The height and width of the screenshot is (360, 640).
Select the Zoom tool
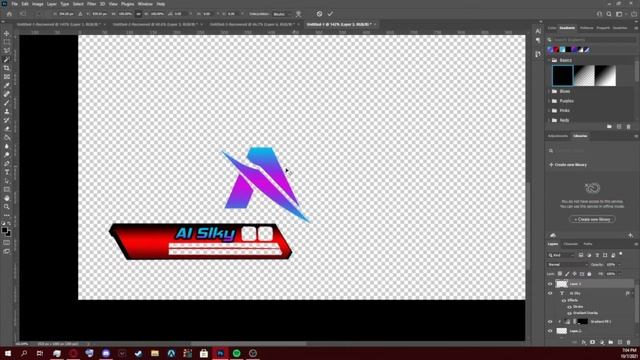click(7, 207)
